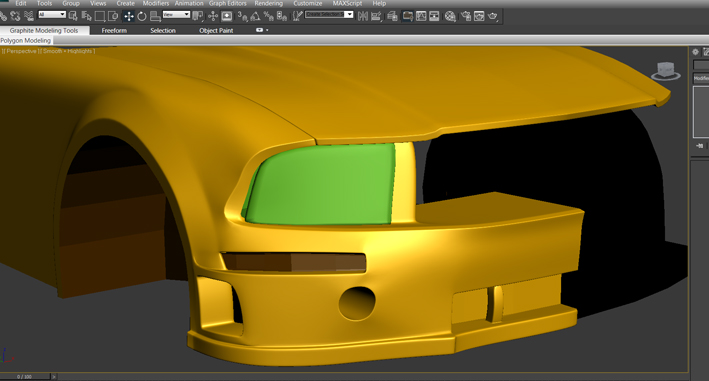Toggle 3D Snaps on or off

tap(242, 16)
